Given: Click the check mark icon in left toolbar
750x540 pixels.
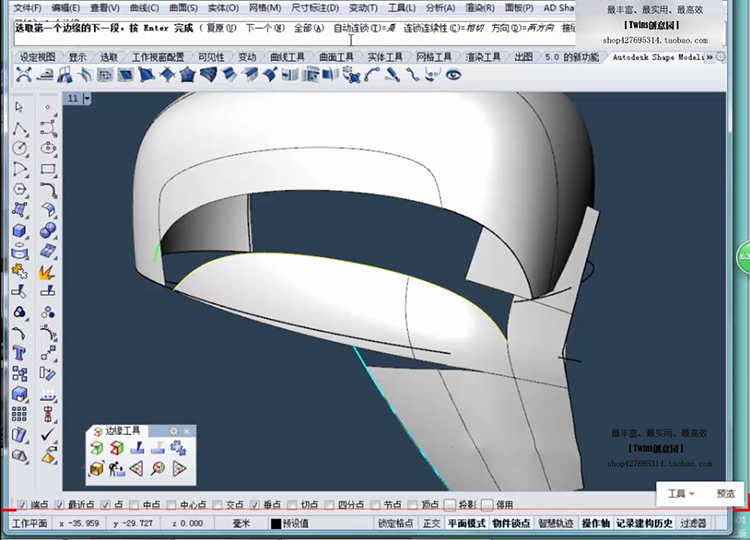Looking at the screenshot, I should click(48, 436).
